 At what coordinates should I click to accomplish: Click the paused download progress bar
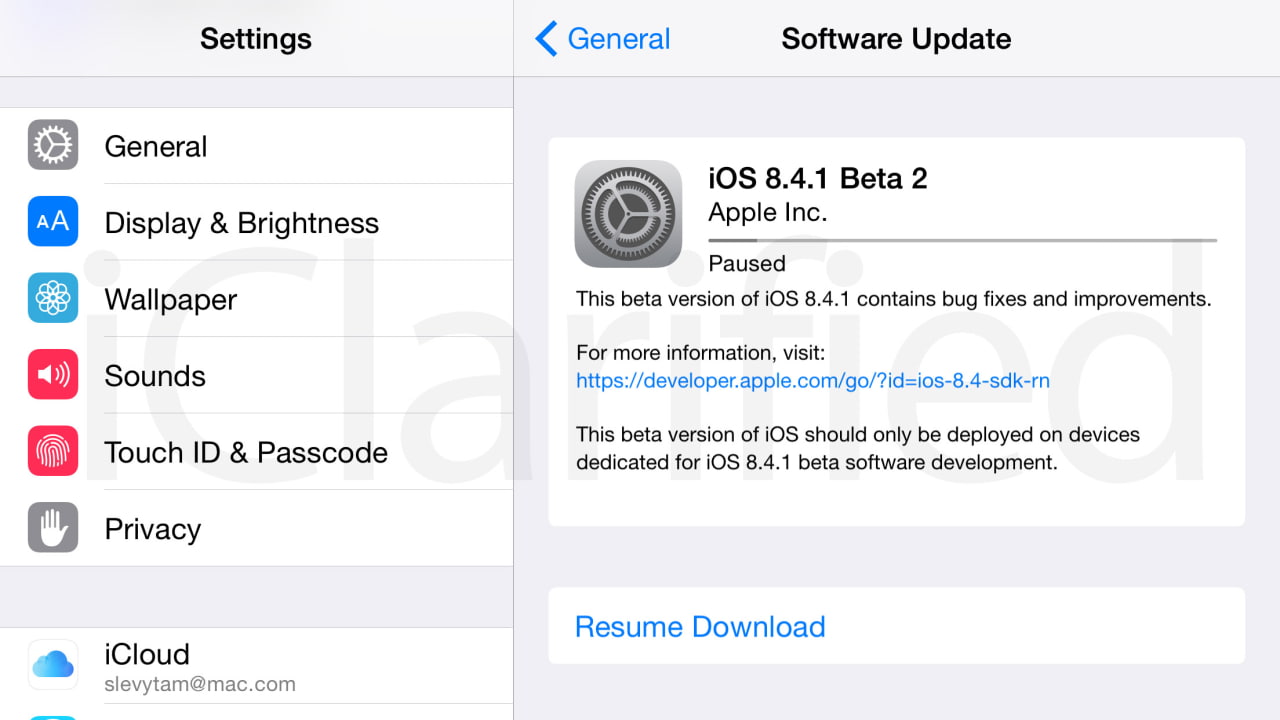click(962, 240)
